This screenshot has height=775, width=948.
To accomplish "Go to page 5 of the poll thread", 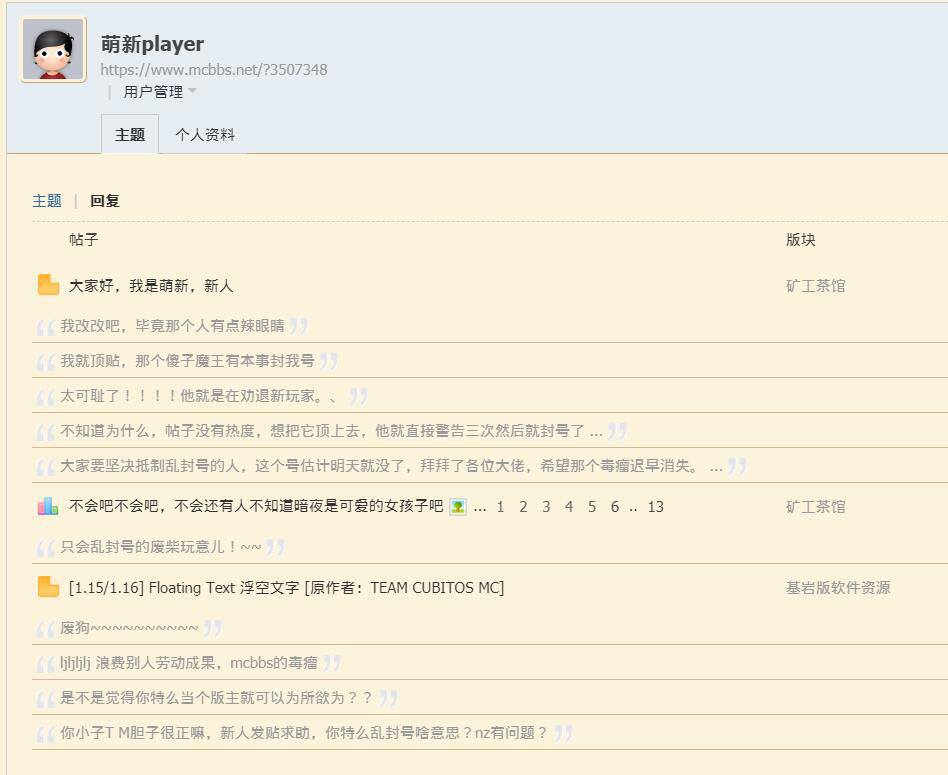I will click(x=592, y=507).
